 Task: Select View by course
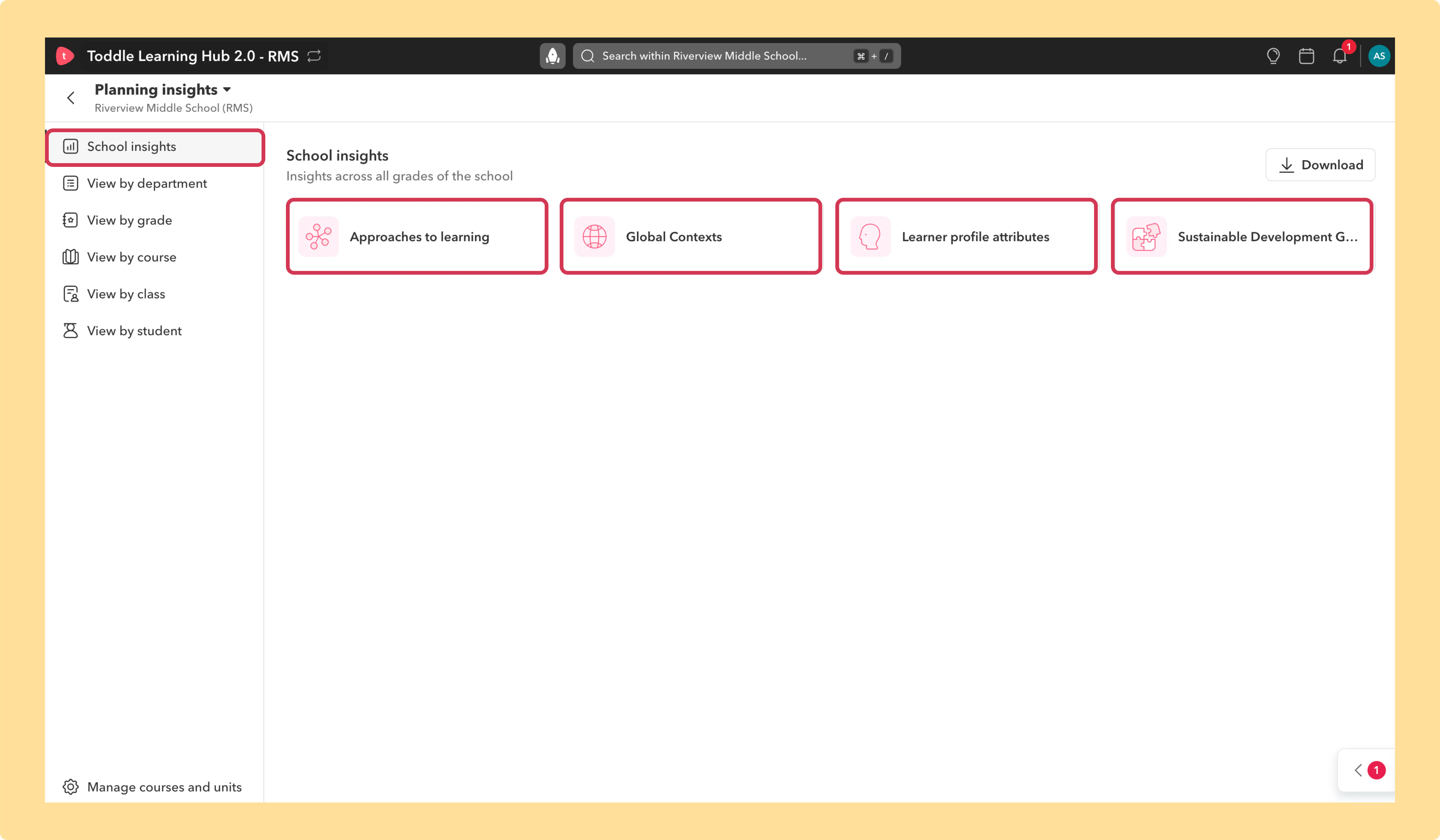click(x=155, y=257)
